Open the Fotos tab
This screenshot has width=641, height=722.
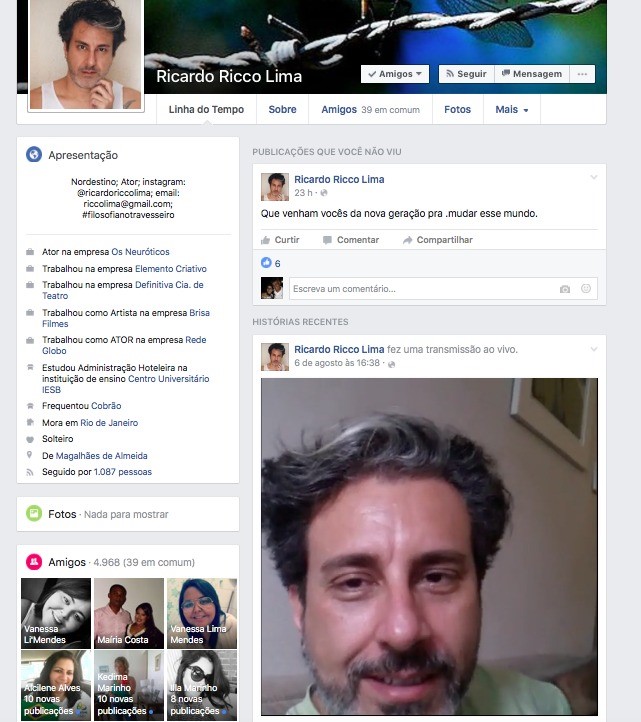(457, 110)
